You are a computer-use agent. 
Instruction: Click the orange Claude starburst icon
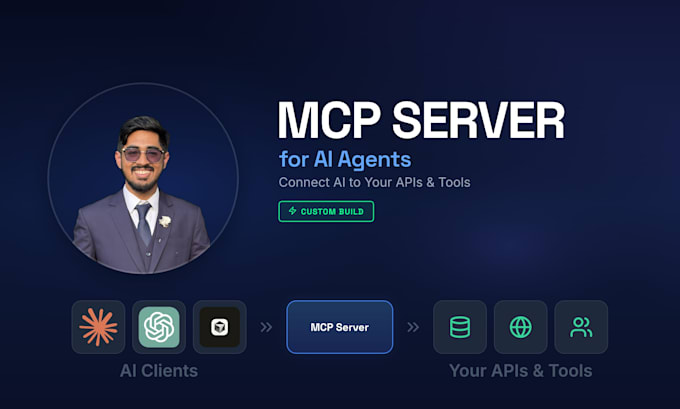[x=98, y=327]
